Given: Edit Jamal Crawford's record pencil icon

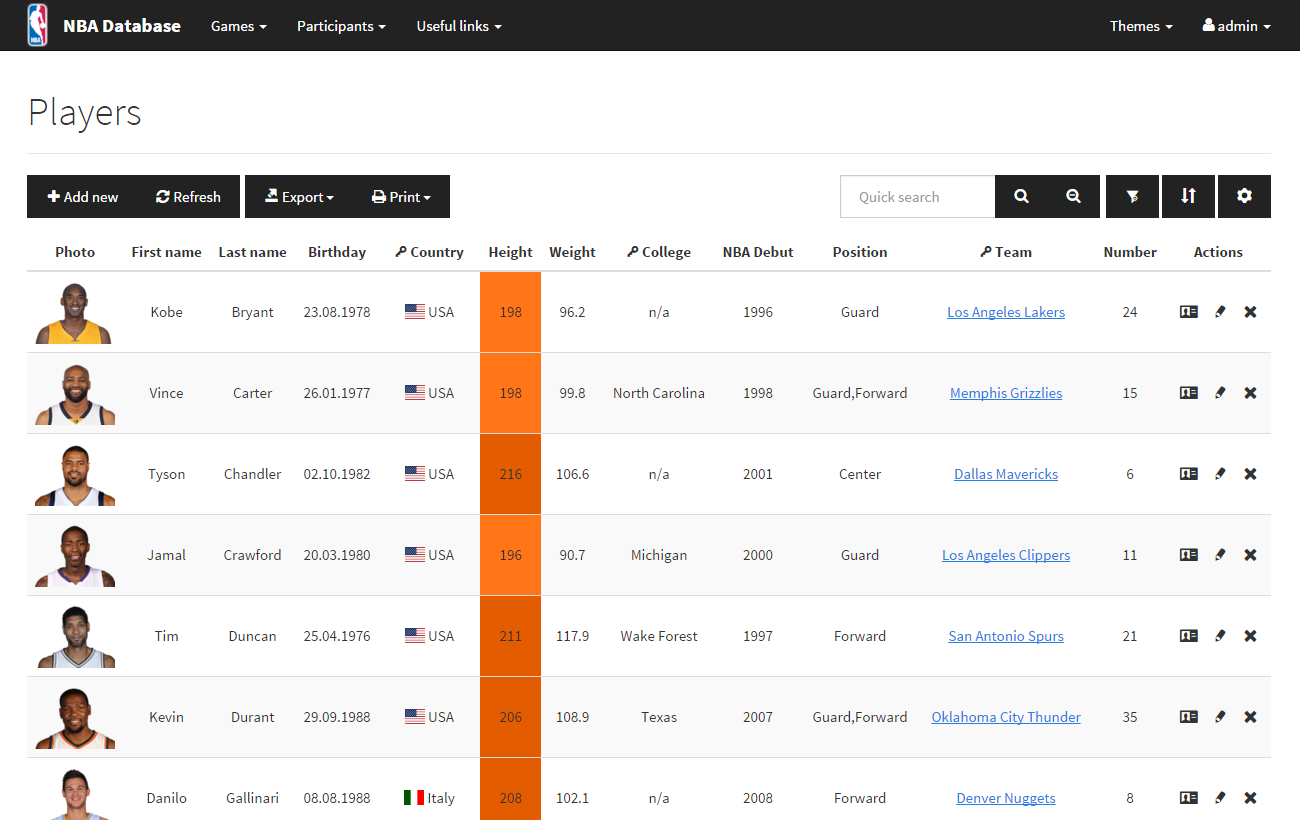Looking at the screenshot, I should pos(1220,555).
